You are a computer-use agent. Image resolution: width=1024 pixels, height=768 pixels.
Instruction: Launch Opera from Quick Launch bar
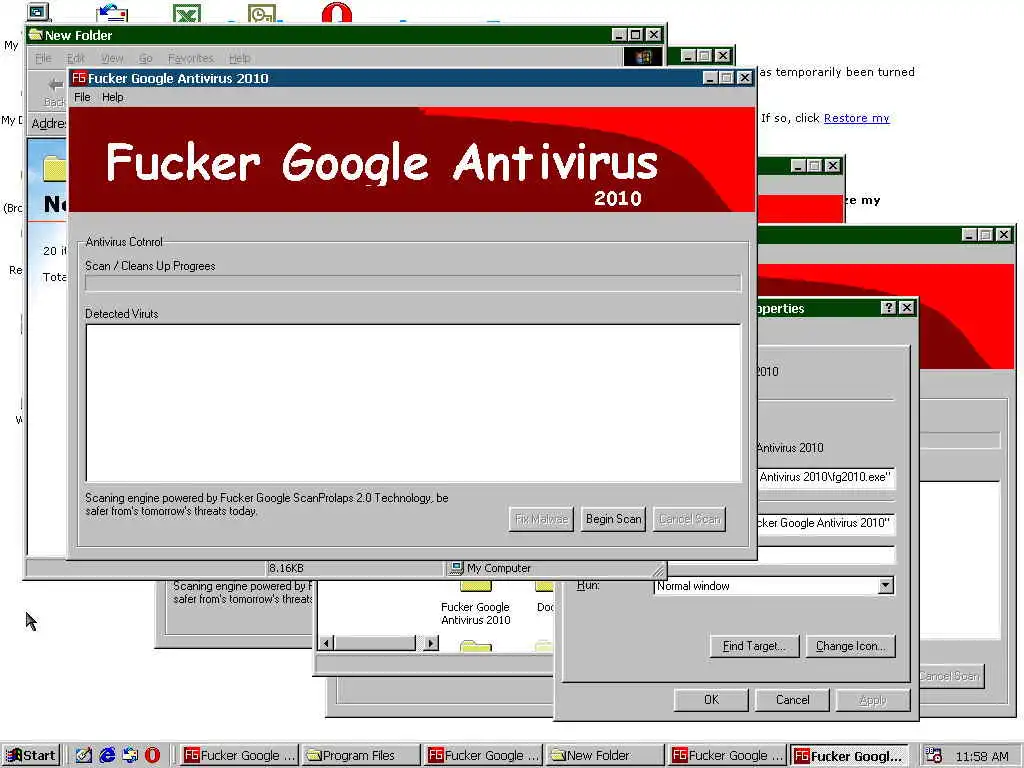[x=152, y=756]
